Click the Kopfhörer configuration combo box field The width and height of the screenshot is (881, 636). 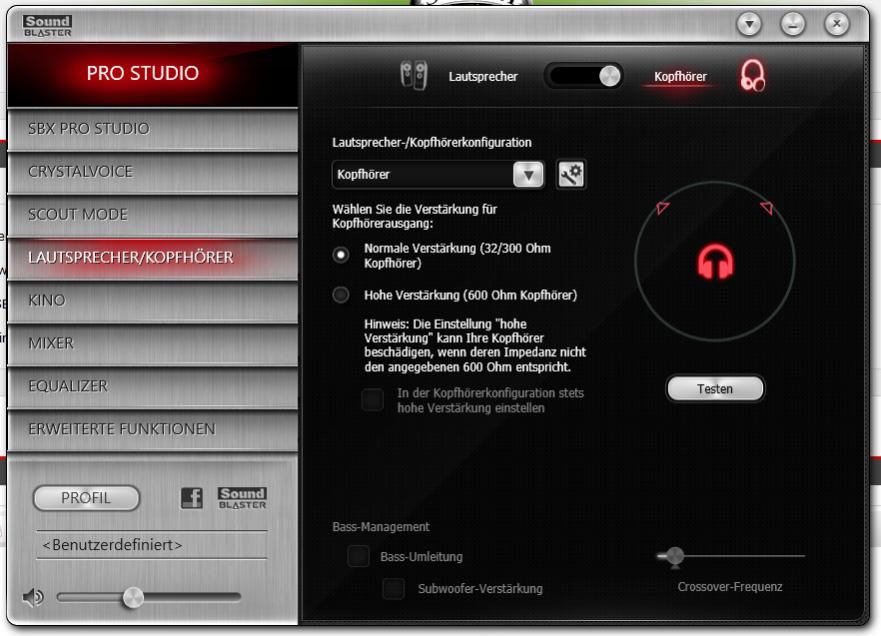[x=438, y=174]
